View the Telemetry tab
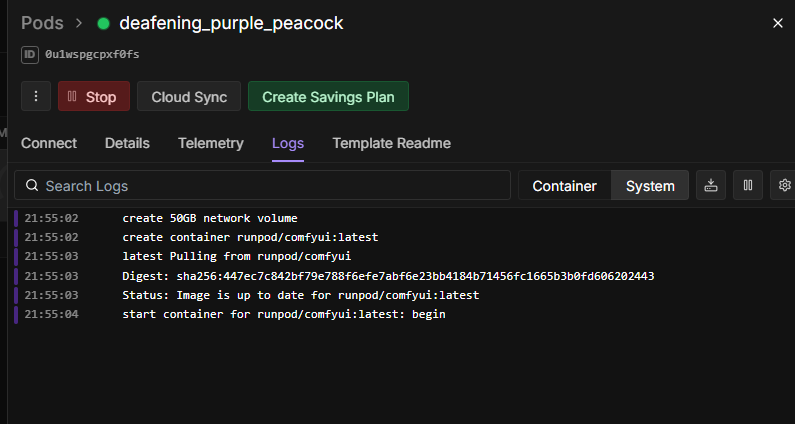This screenshot has height=424, width=795. 210,143
